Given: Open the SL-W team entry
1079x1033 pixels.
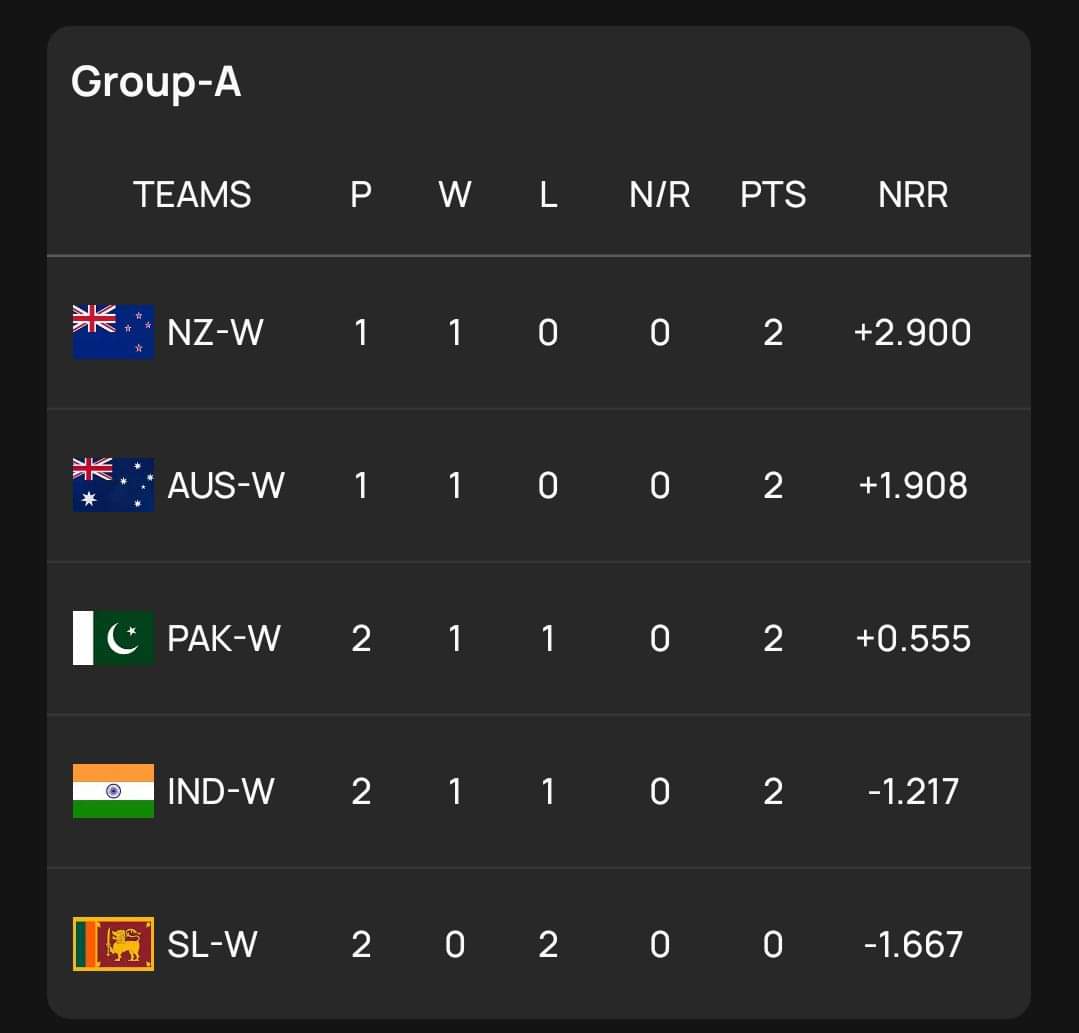Looking at the screenshot, I should 212,944.
